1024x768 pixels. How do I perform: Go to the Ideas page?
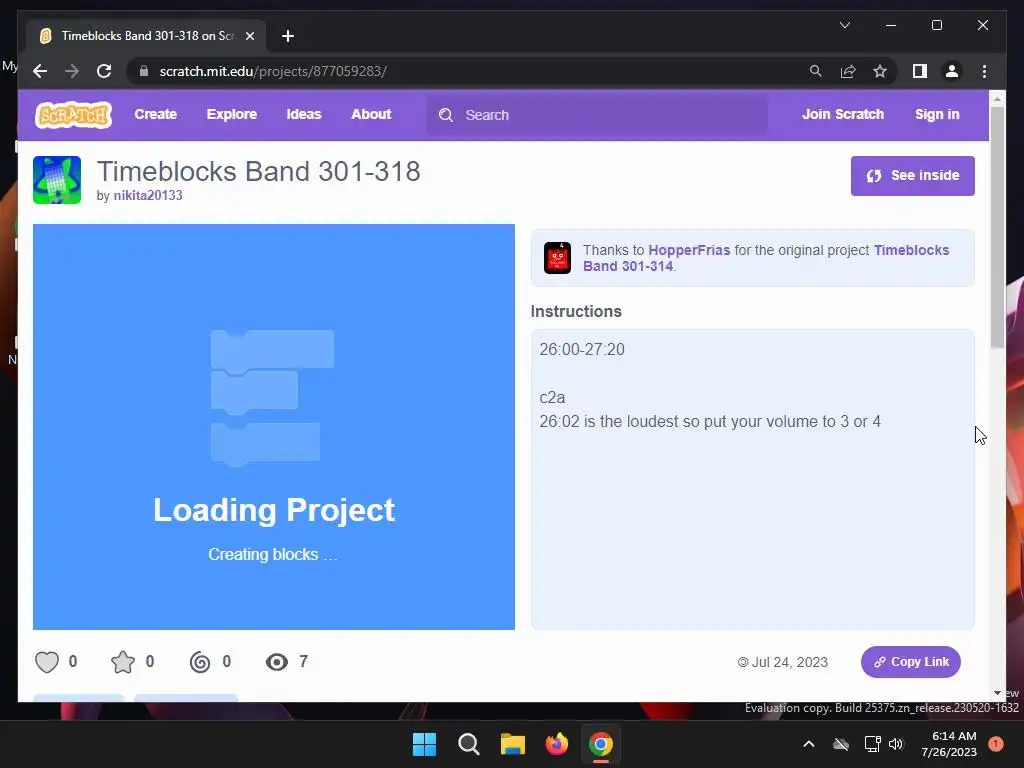(304, 114)
